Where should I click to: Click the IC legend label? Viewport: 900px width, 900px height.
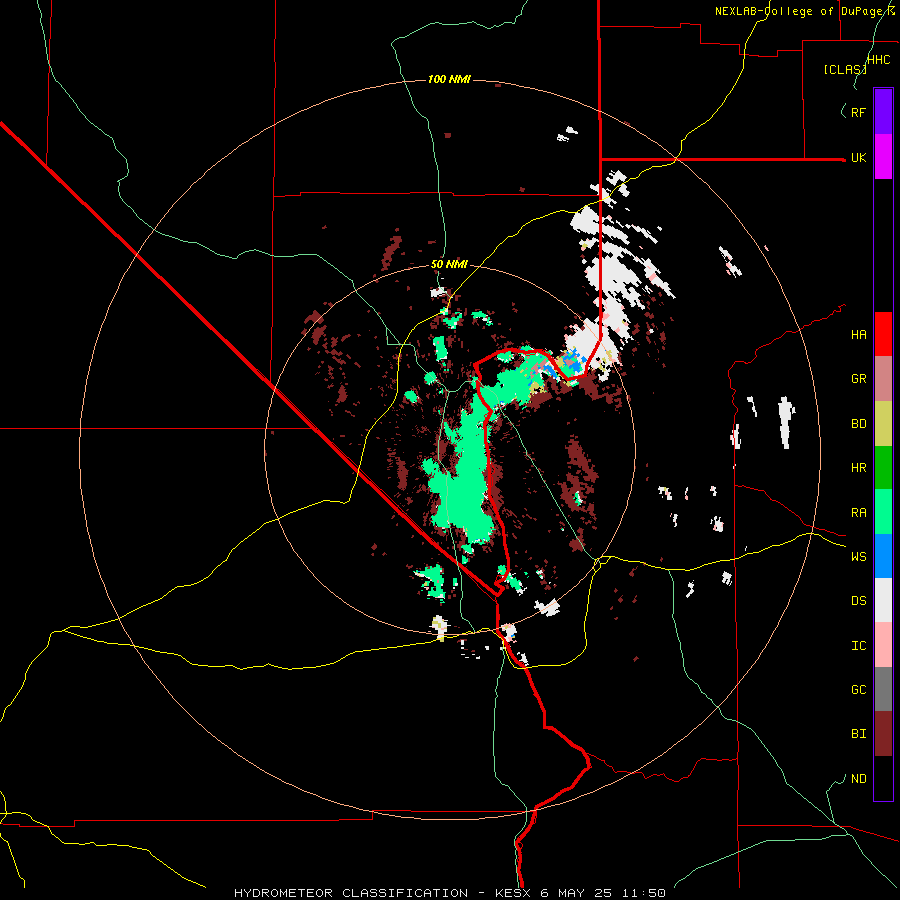(x=858, y=646)
